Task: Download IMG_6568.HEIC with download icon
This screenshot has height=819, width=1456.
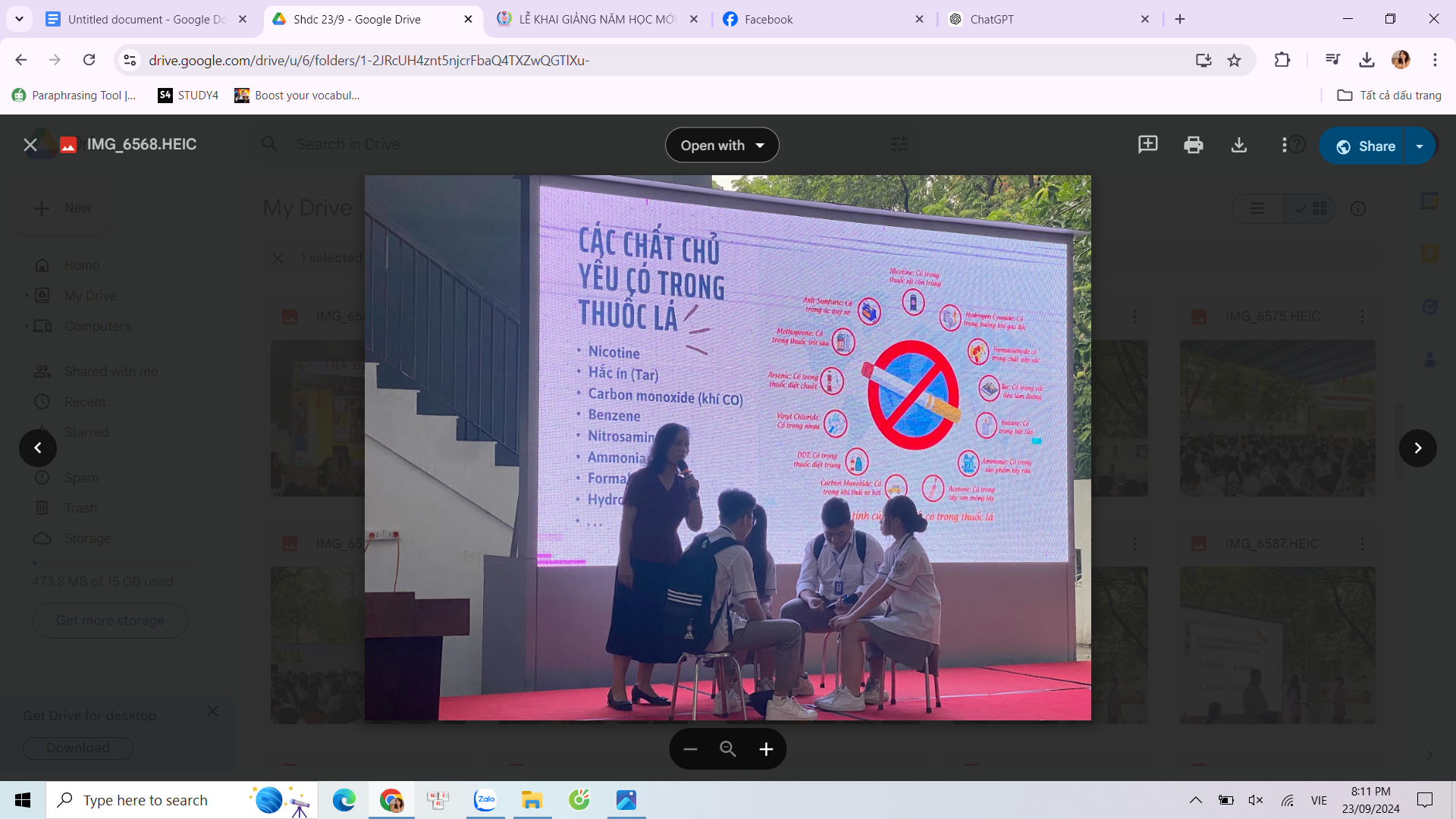Action: click(1238, 145)
